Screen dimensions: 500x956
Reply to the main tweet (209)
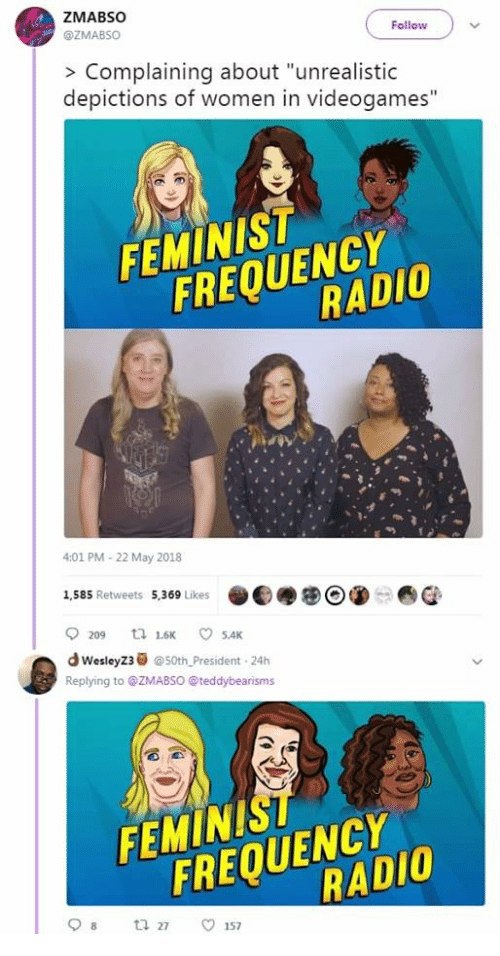coord(86,635)
